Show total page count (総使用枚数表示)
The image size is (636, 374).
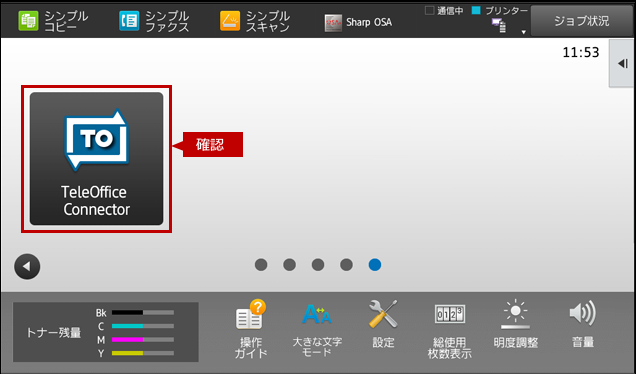[449, 330]
